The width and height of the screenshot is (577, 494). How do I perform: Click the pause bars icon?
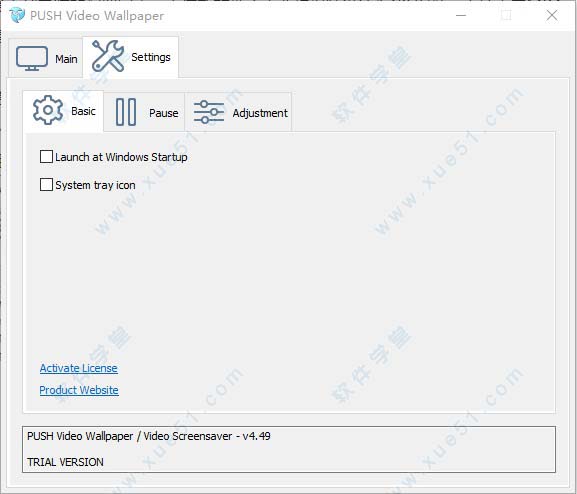point(126,112)
